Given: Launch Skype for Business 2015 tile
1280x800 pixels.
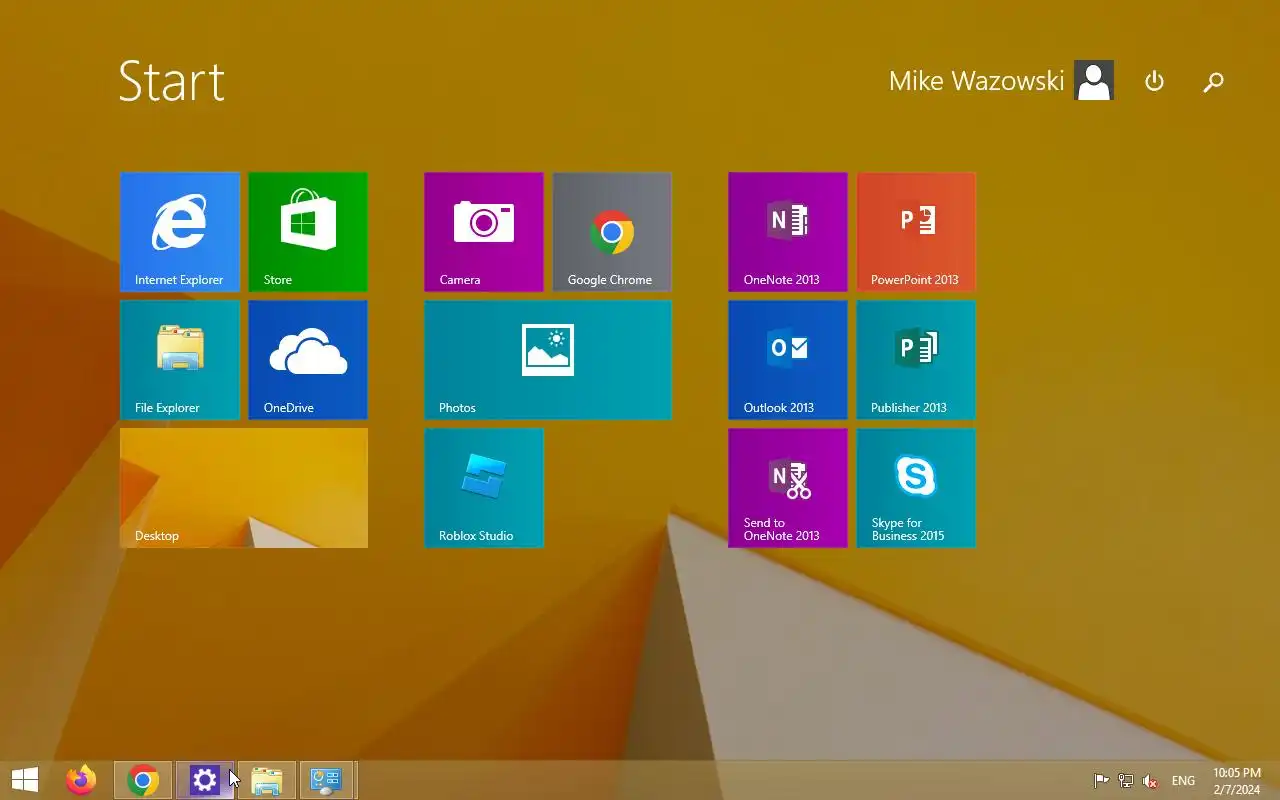Looking at the screenshot, I should pyautogui.click(x=916, y=488).
